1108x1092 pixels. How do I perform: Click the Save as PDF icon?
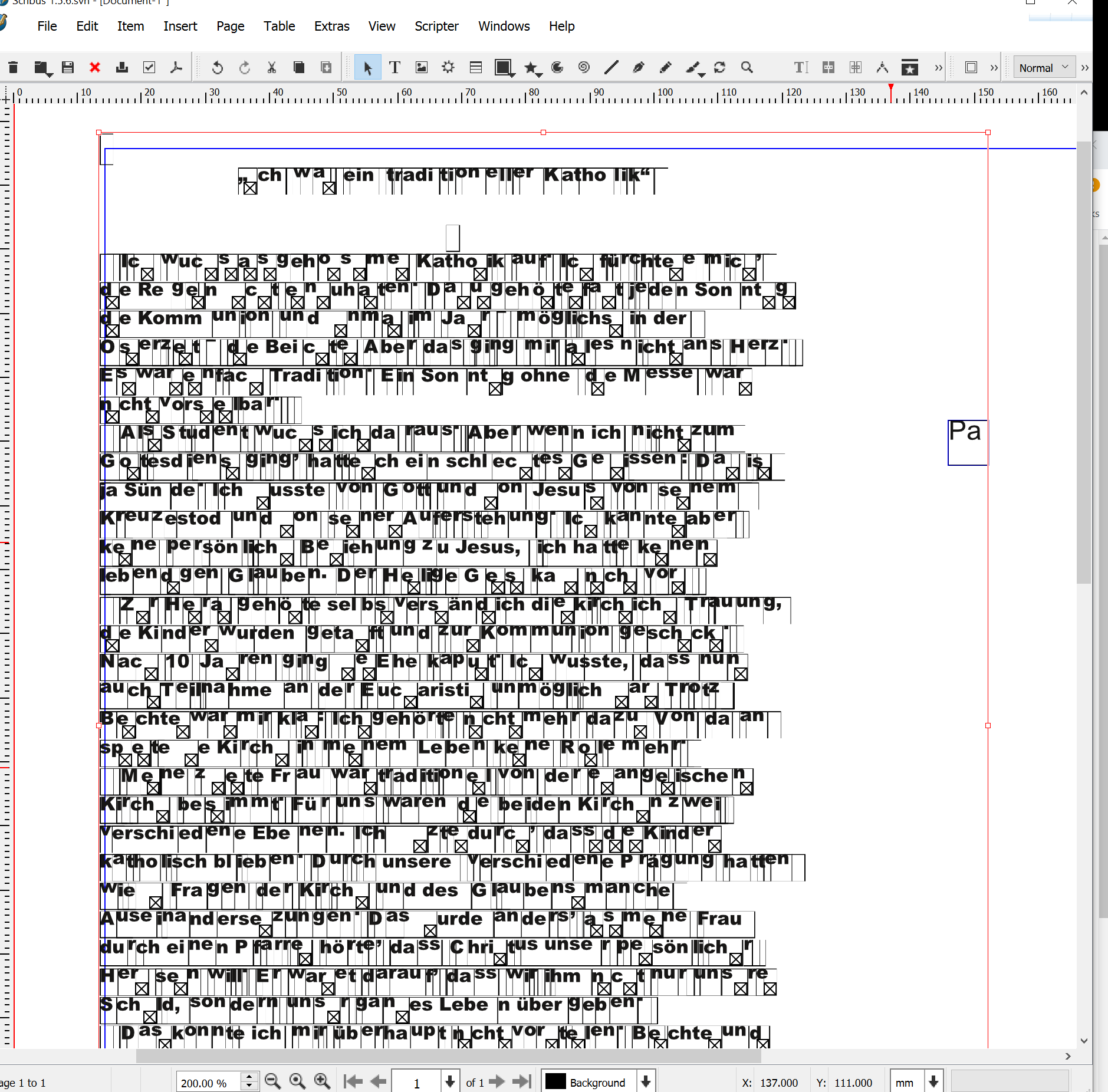(176, 68)
